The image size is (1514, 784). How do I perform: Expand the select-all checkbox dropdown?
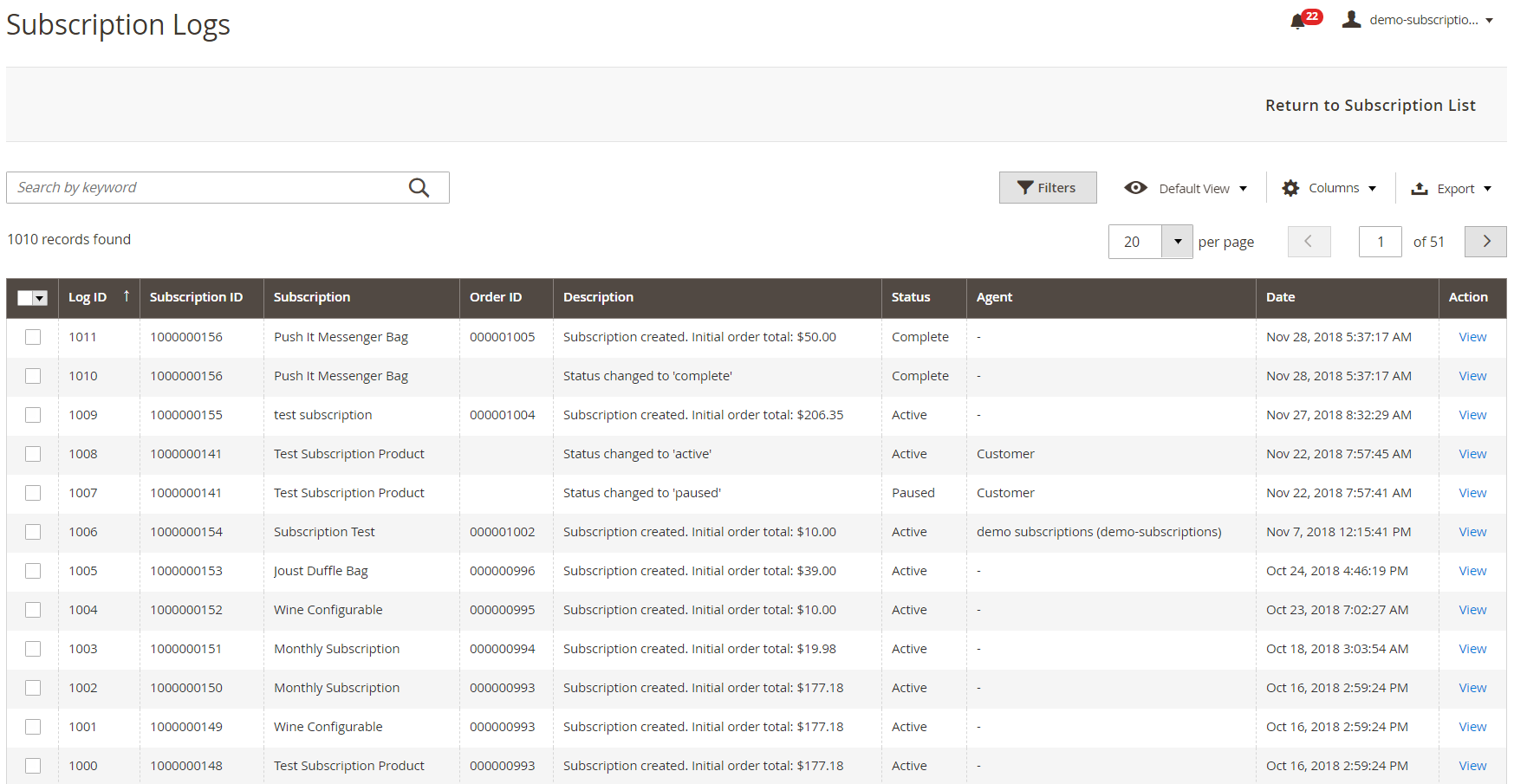coord(40,298)
